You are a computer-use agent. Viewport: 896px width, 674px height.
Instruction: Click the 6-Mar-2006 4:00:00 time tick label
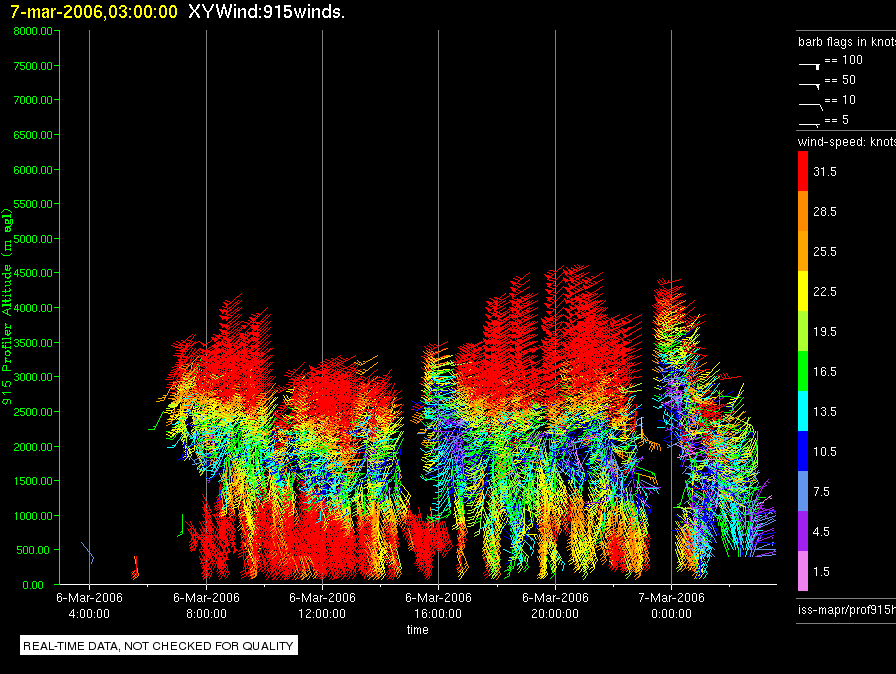click(x=89, y=605)
